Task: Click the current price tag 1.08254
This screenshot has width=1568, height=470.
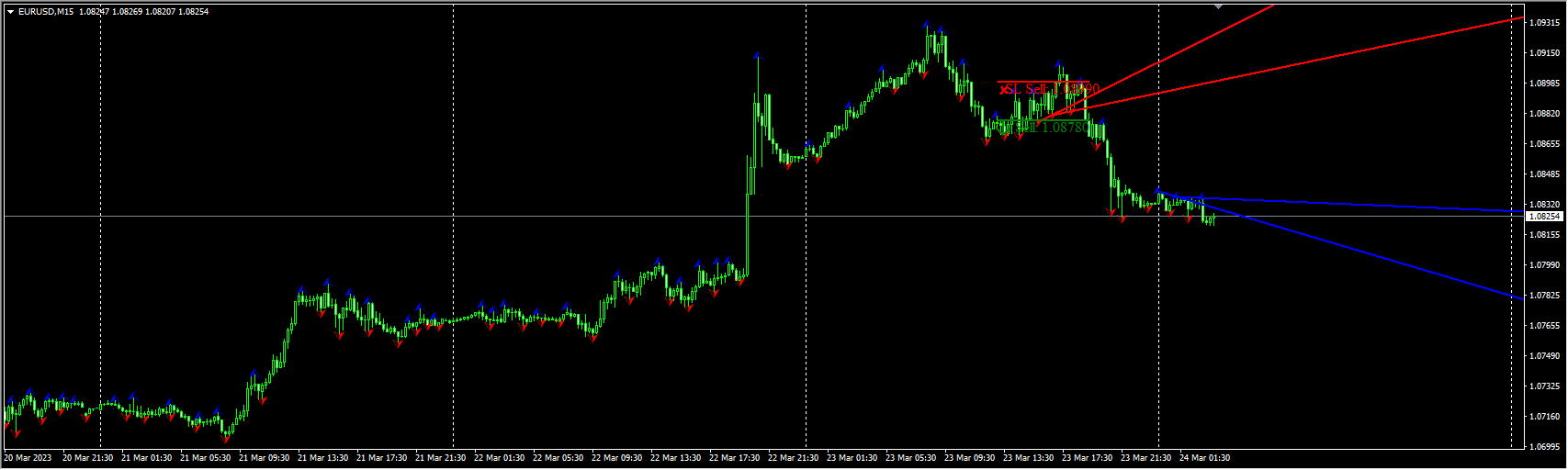Action: pyautogui.click(x=1545, y=217)
